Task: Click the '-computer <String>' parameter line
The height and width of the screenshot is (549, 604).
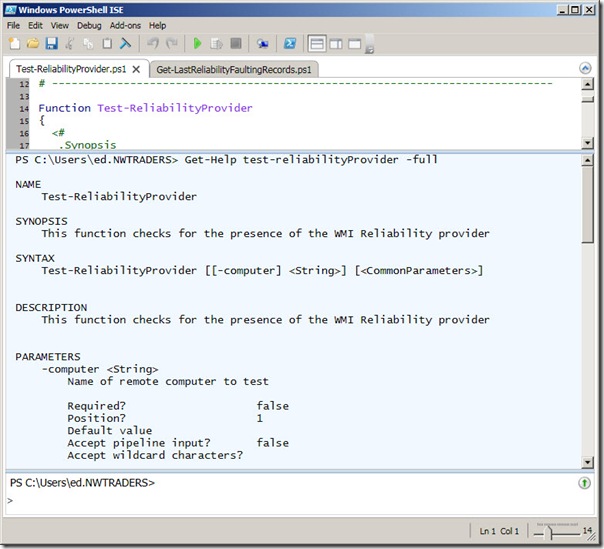Action: pyautogui.click(x=100, y=369)
